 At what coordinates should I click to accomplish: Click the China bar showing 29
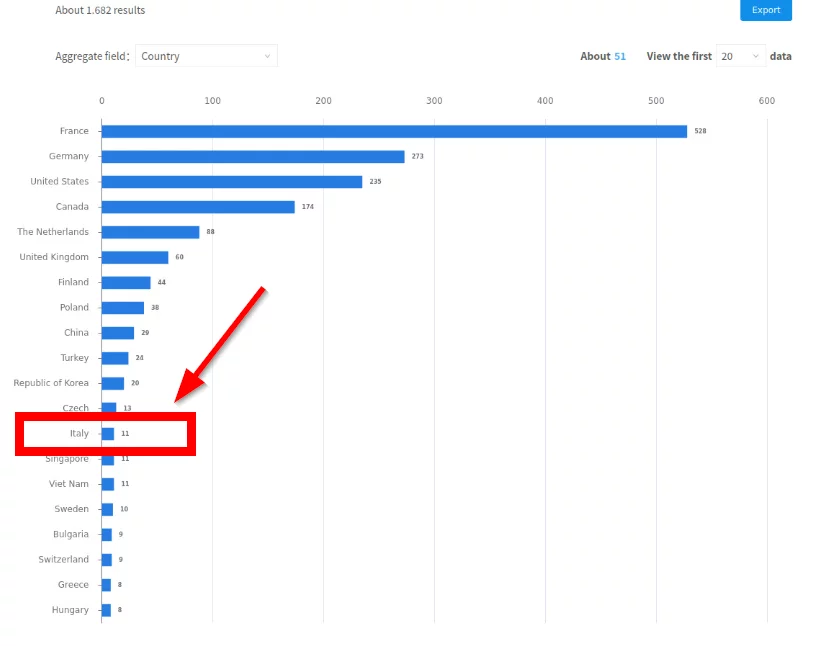click(117, 333)
